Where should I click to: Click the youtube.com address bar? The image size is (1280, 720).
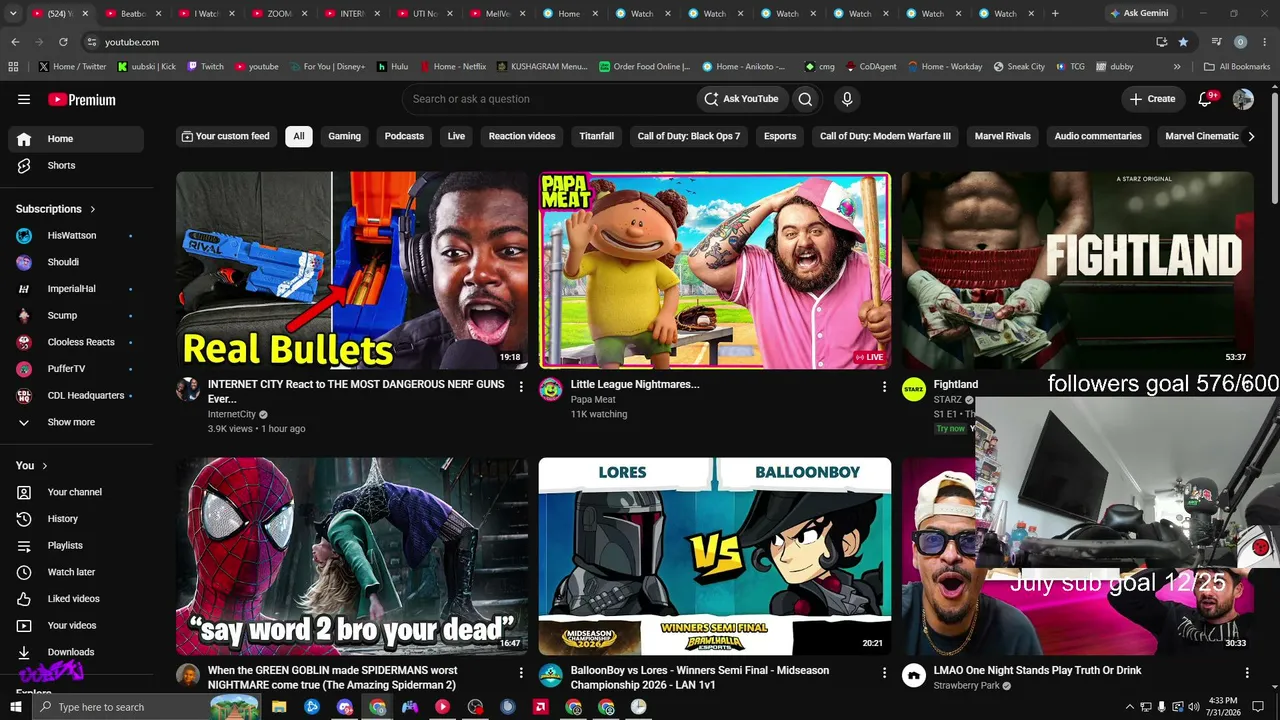[x=620, y=42]
